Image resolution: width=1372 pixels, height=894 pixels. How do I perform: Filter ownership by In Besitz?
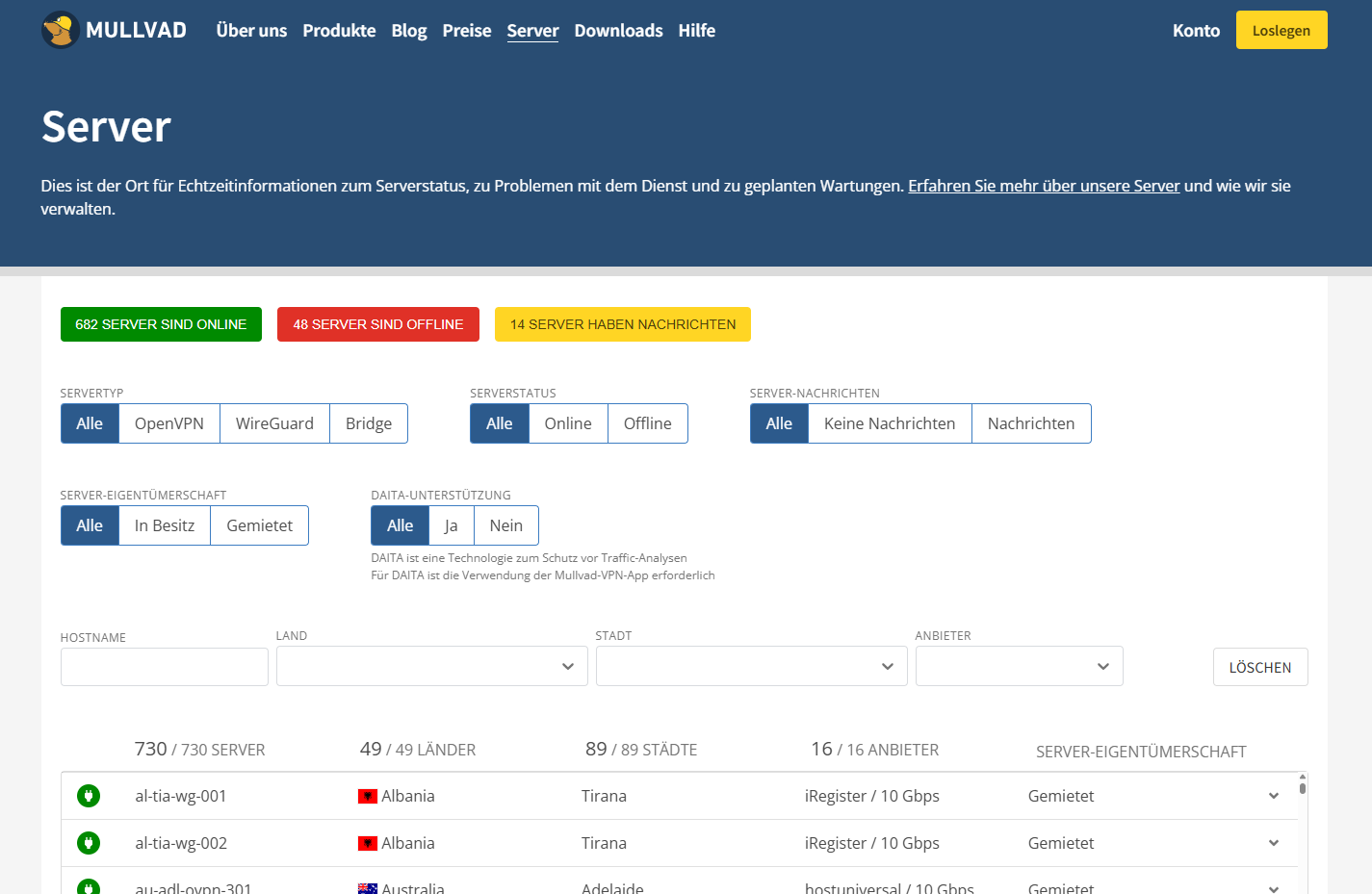pos(165,525)
